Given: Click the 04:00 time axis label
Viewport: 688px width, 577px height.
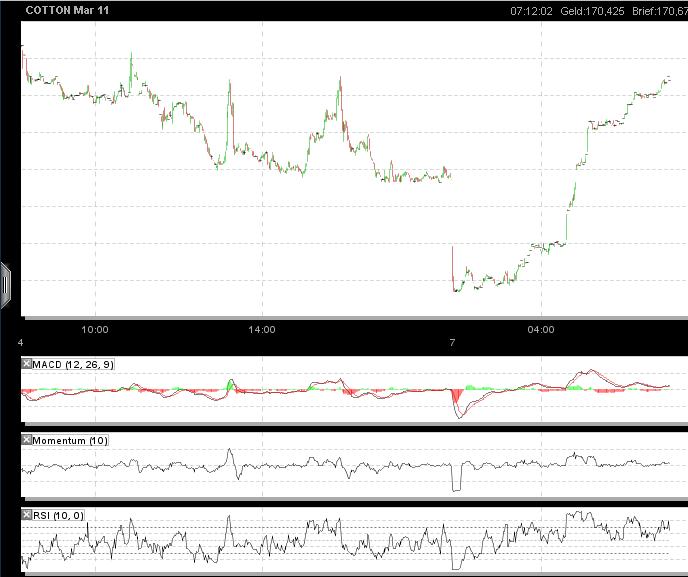Looking at the screenshot, I should click(540, 329).
